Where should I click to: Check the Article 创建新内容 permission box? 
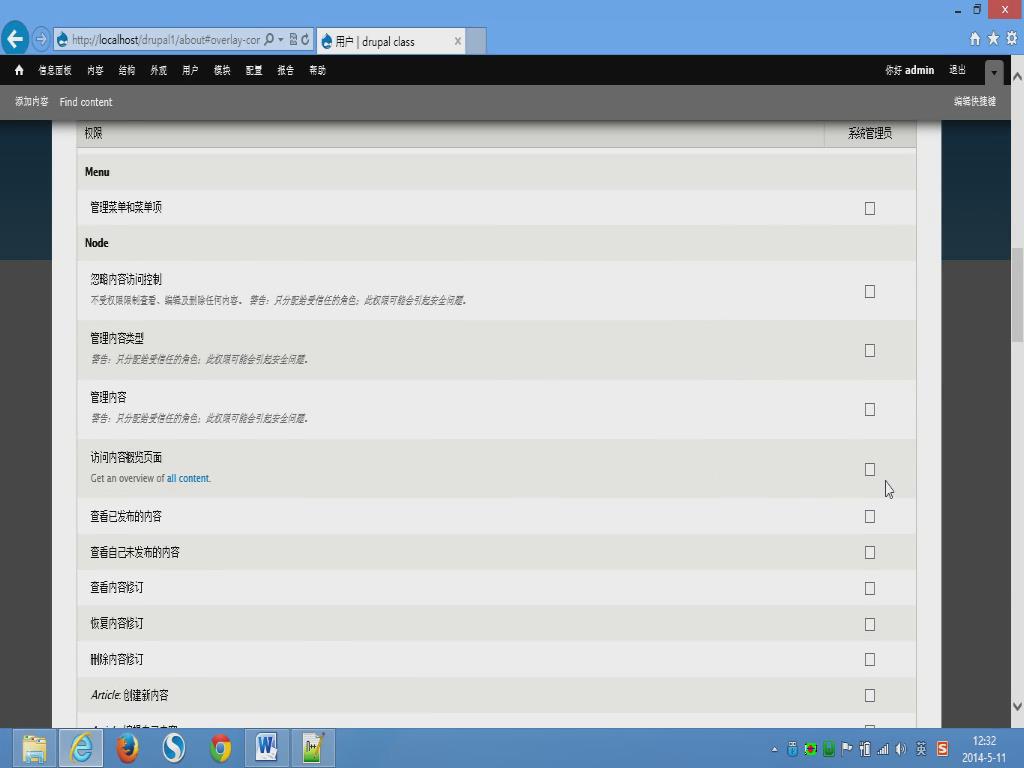tap(870, 696)
